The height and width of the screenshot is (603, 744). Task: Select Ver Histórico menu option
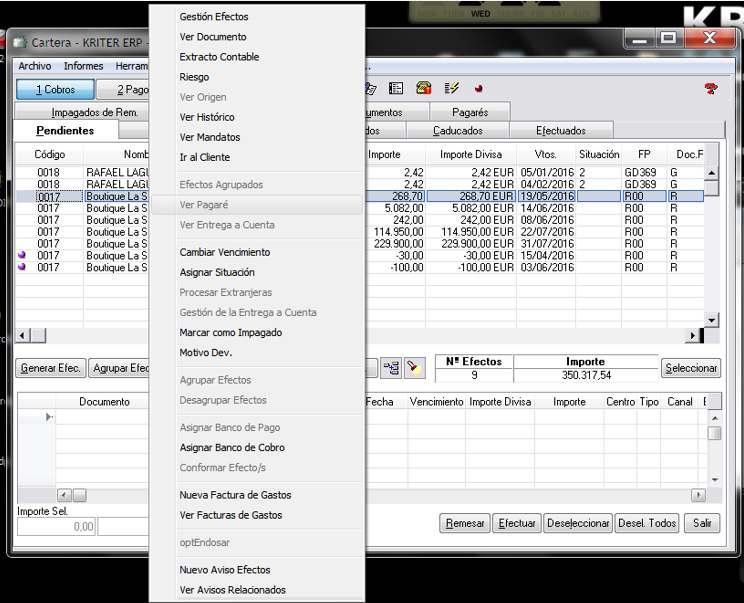pyautogui.click(x=207, y=117)
